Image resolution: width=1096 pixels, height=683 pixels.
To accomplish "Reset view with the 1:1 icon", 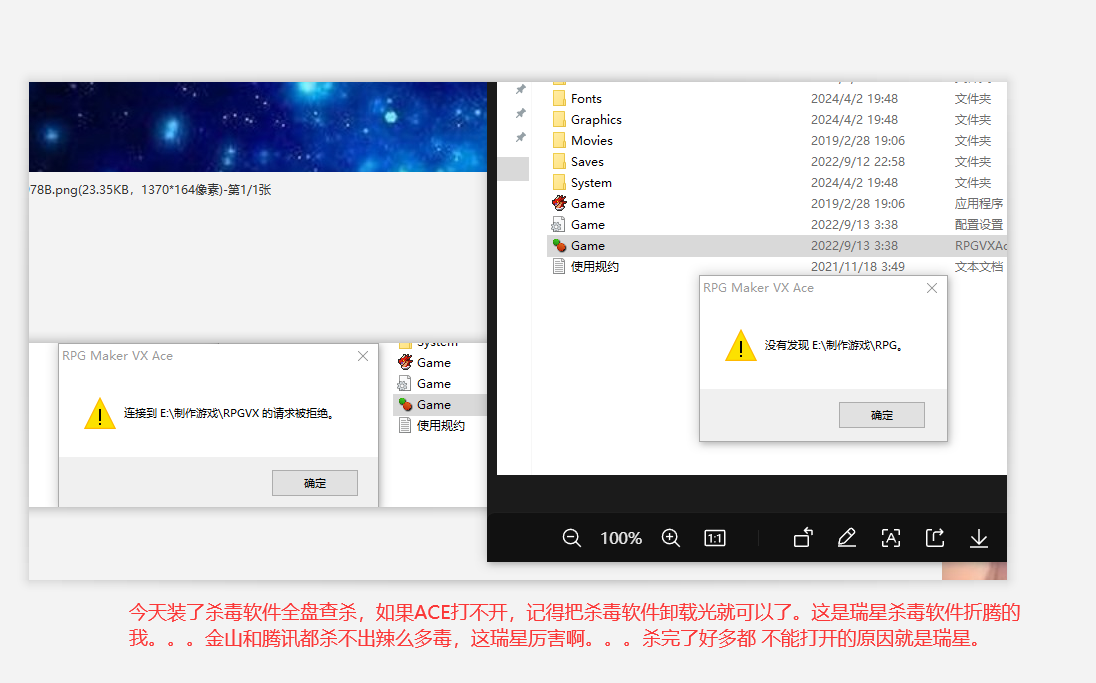I will point(714,538).
